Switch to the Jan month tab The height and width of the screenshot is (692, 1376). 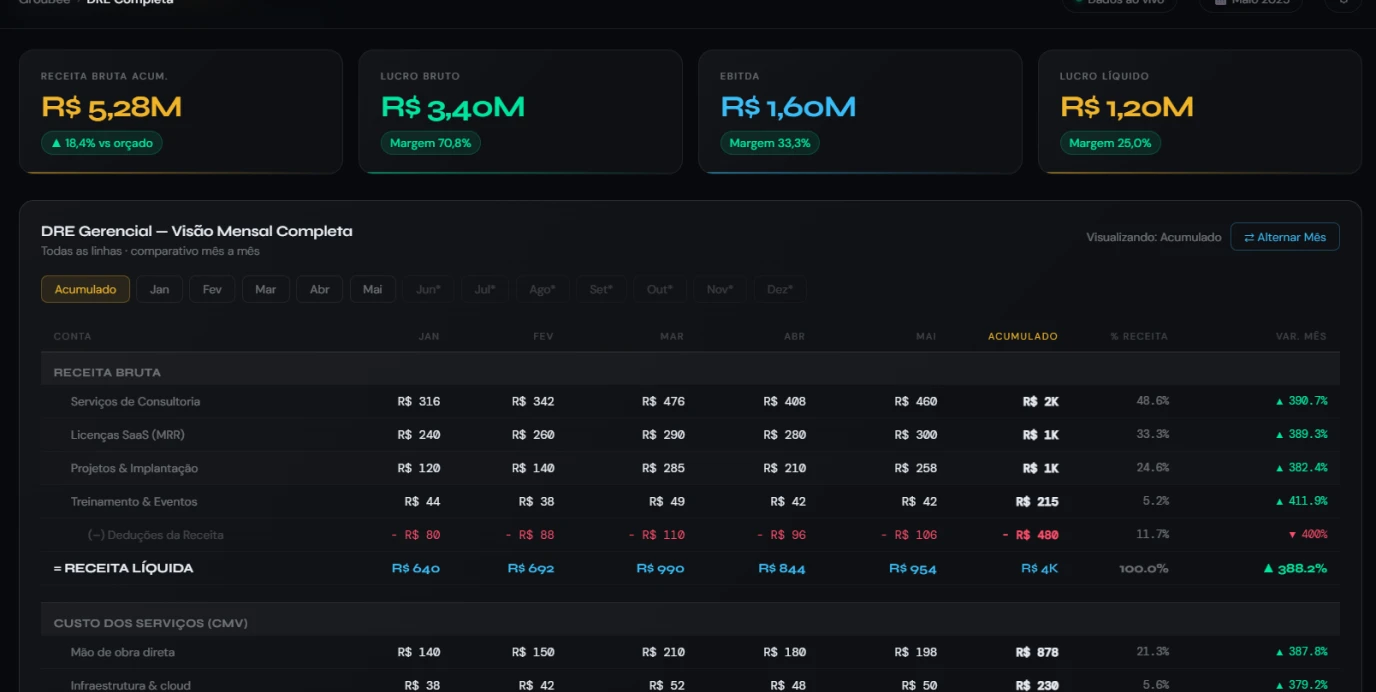click(159, 289)
